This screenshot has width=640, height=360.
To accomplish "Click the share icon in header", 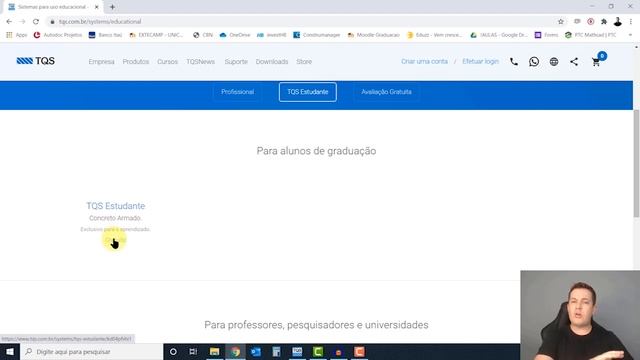I will [x=574, y=62].
